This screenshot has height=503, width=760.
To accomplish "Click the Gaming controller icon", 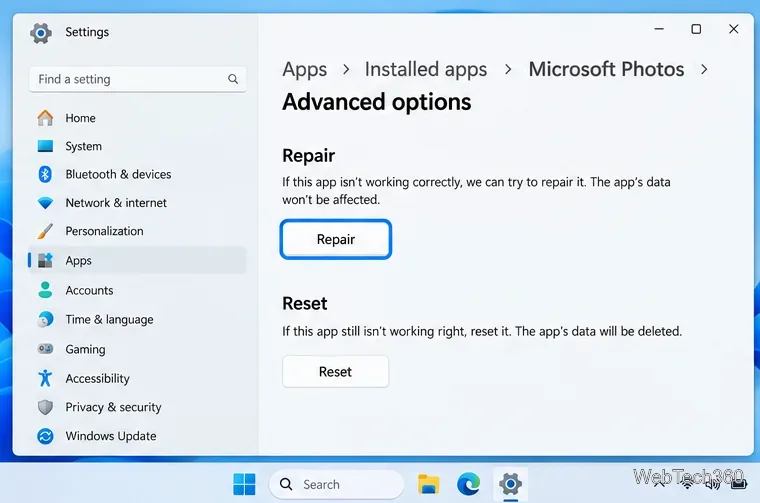I will coord(45,349).
